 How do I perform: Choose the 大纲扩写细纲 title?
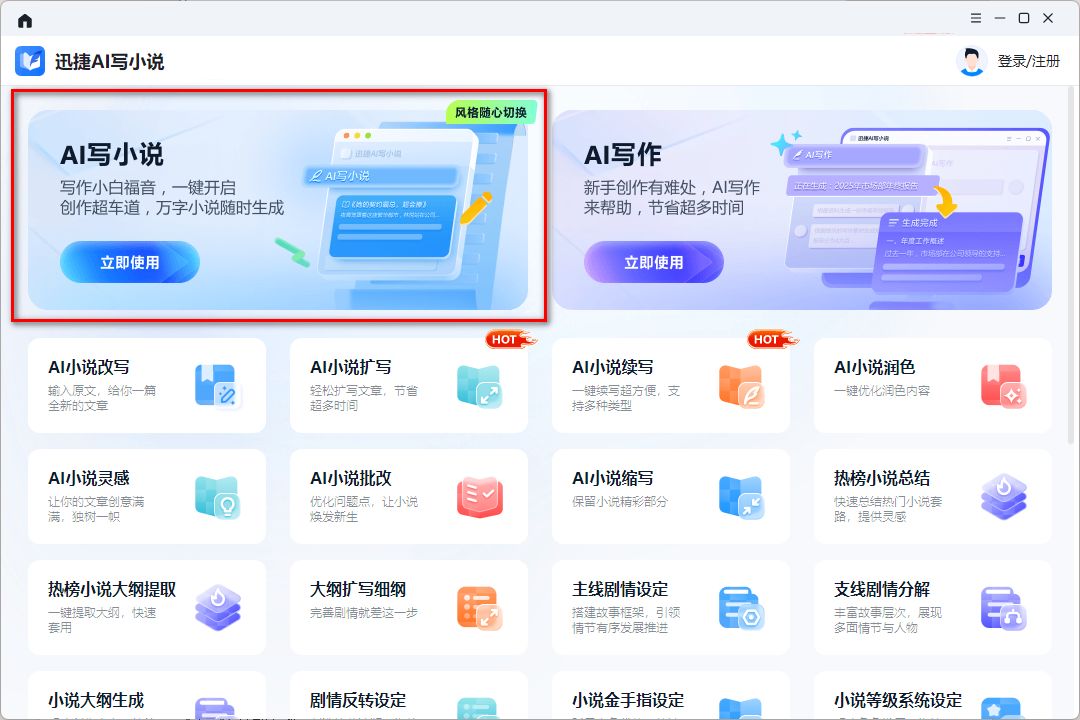coord(357,589)
